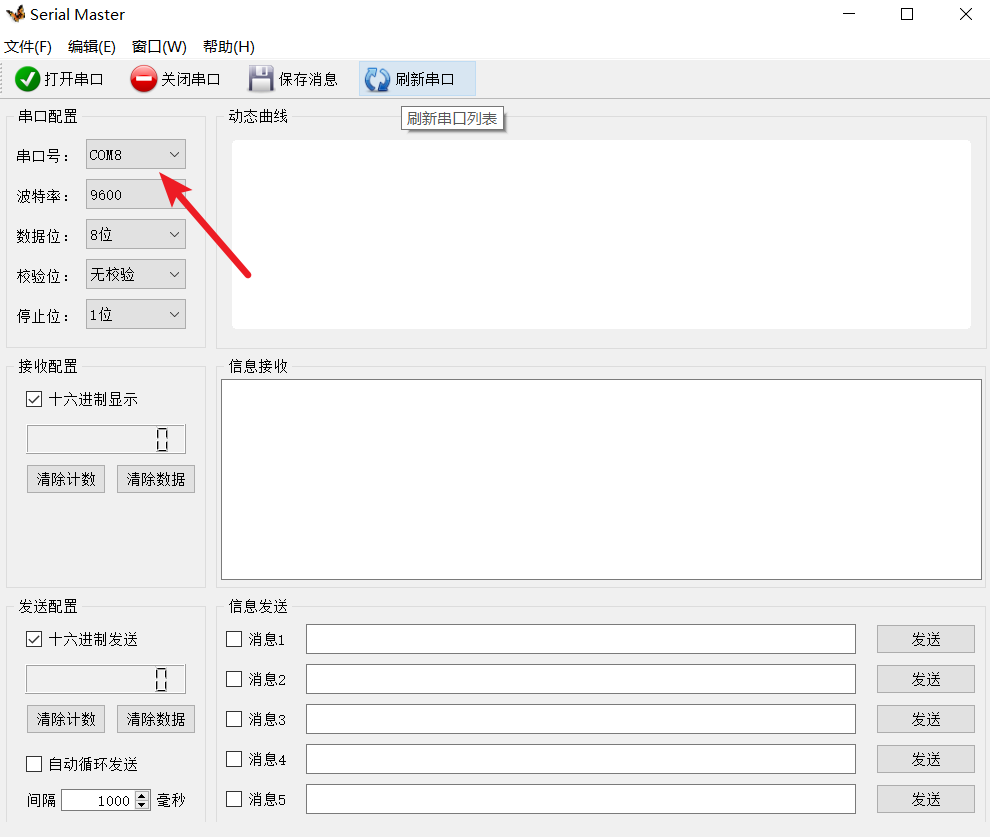Viewport: 990px width, 837px height.
Task: Send message 2 with 发送 button
Action: [x=926, y=679]
